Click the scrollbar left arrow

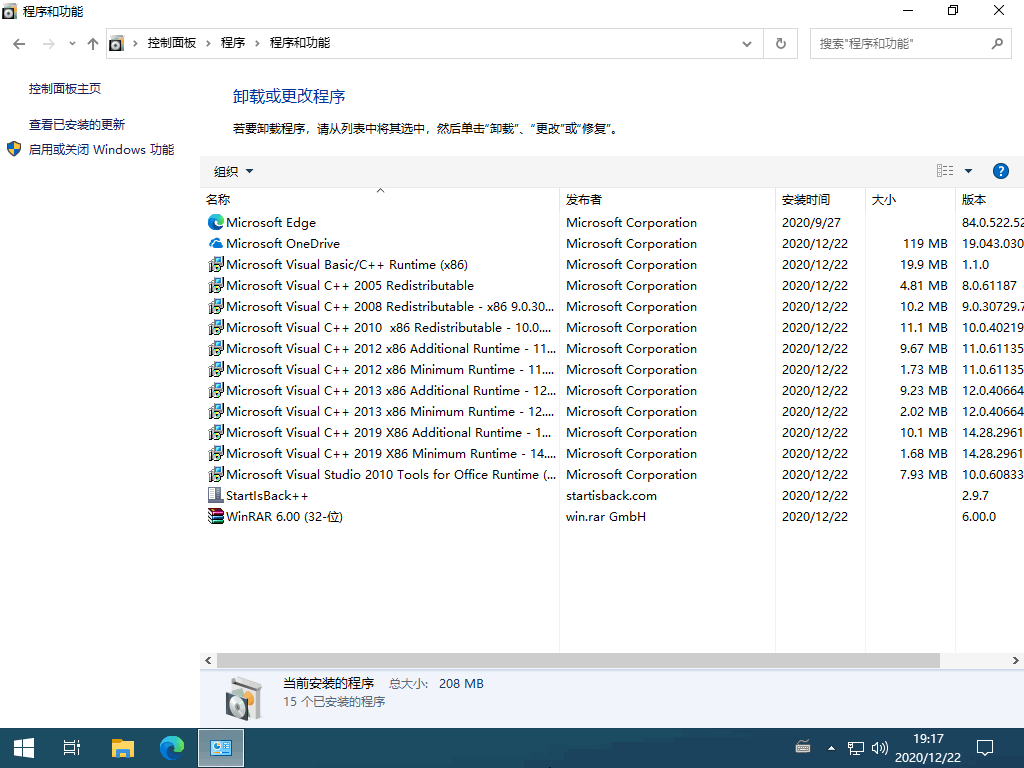point(208,661)
